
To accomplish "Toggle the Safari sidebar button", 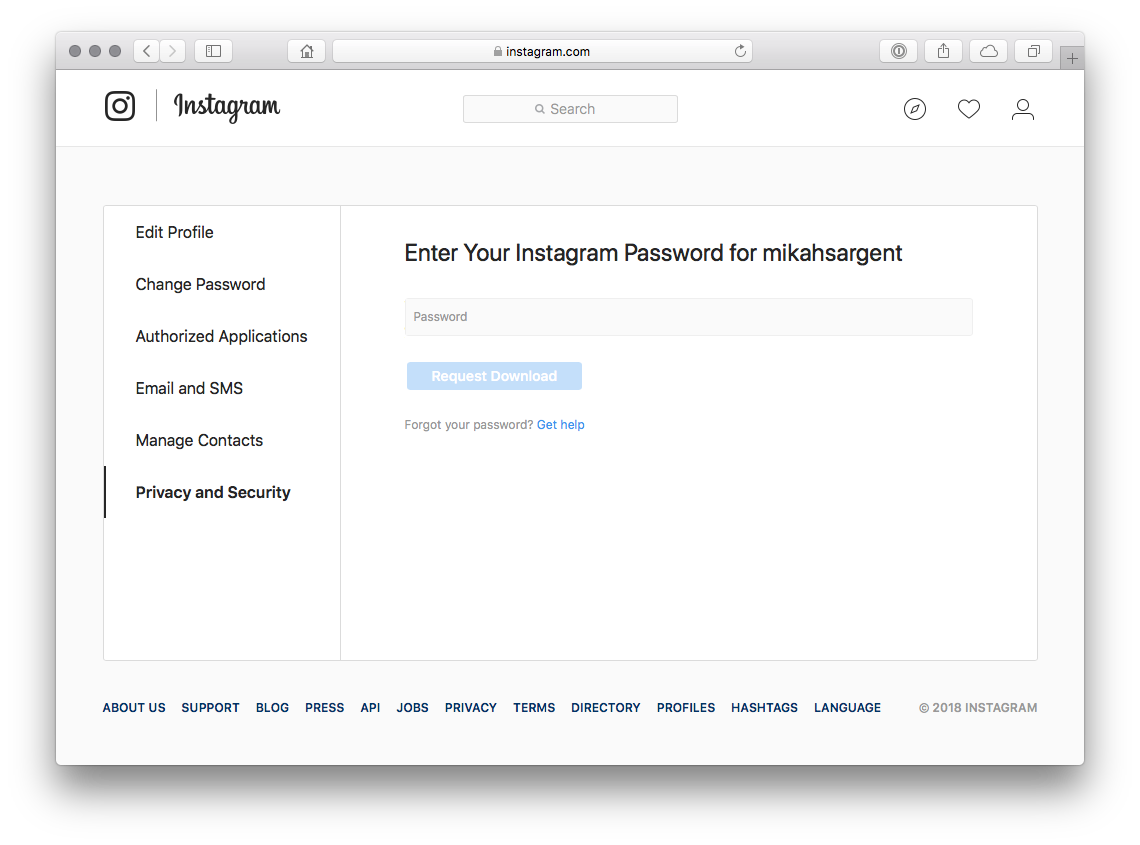I will coord(213,51).
